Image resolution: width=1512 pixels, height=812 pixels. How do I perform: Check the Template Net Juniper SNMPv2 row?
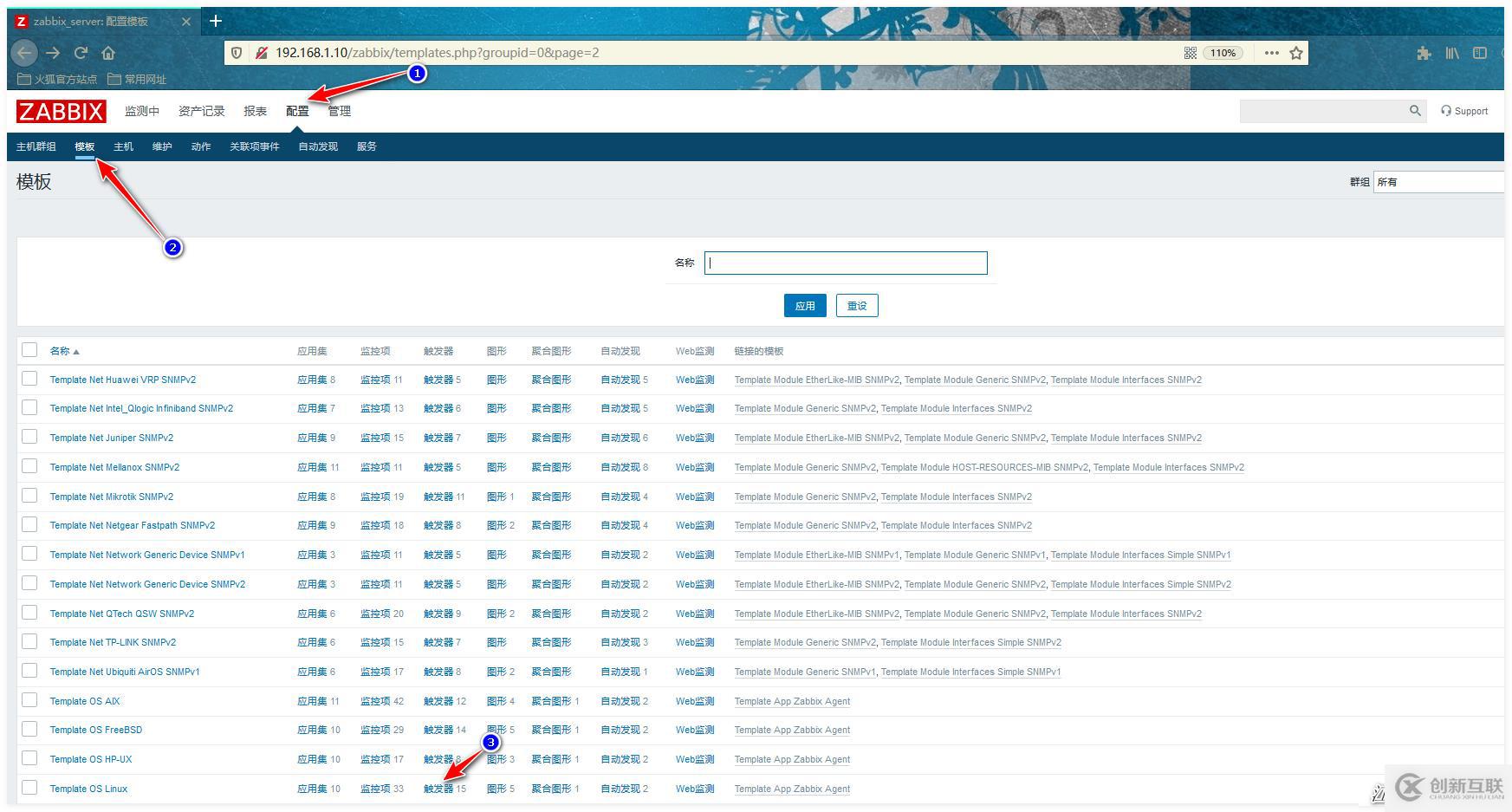(29, 437)
